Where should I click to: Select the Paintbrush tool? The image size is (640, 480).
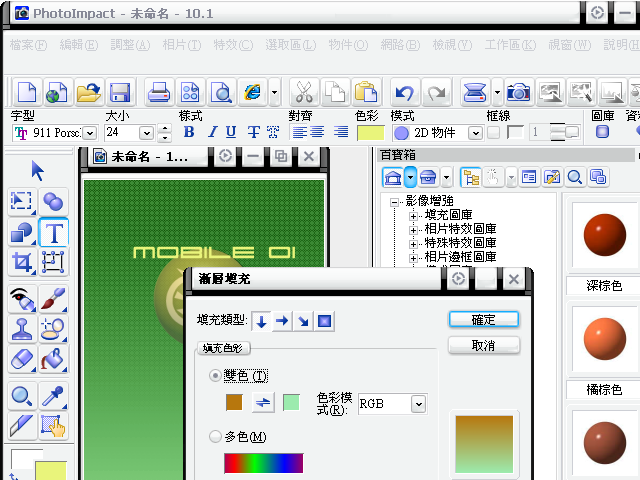[x=53, y=299]
